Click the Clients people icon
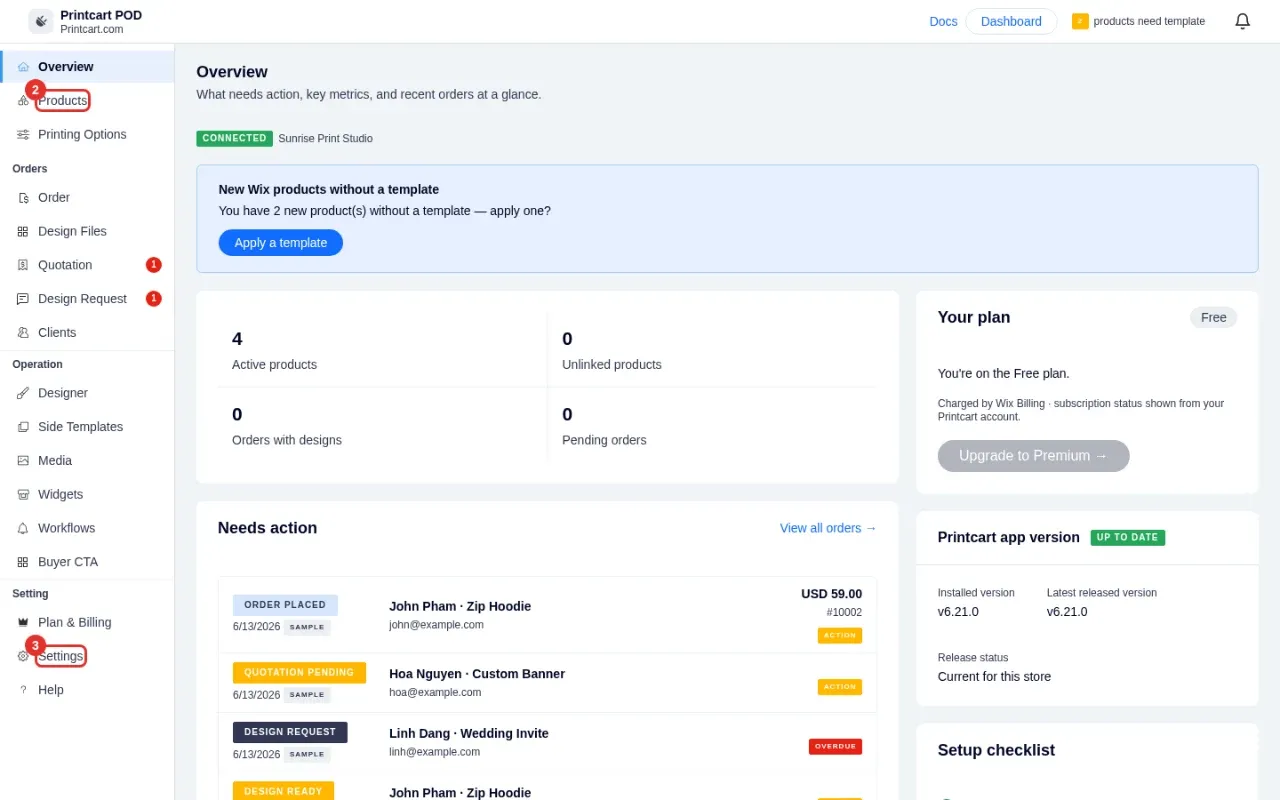 (x=23, y=333)
